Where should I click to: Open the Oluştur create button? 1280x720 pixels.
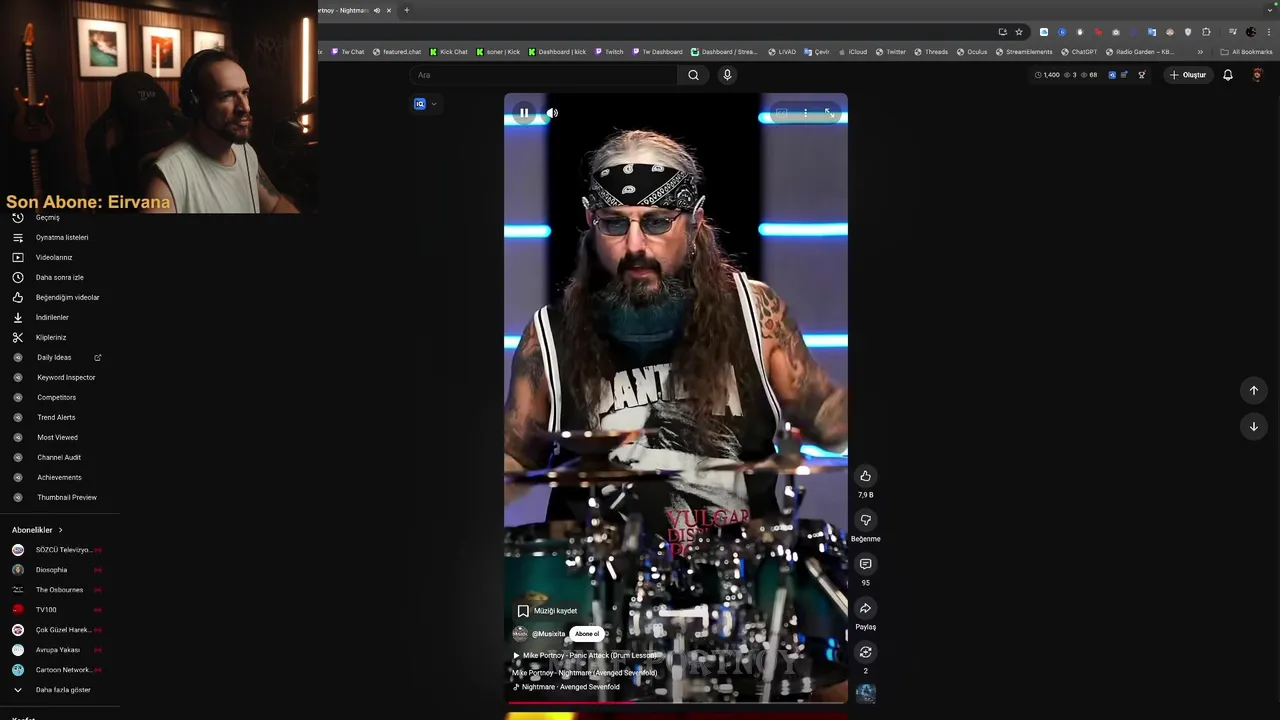click(x=1188, y=75)
